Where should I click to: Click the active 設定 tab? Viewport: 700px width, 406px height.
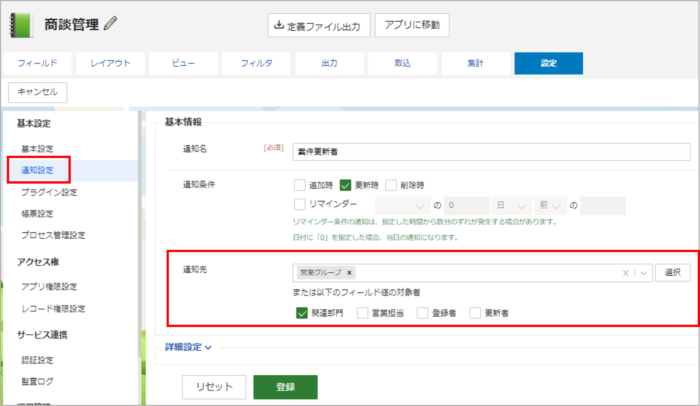click(549, 63)
